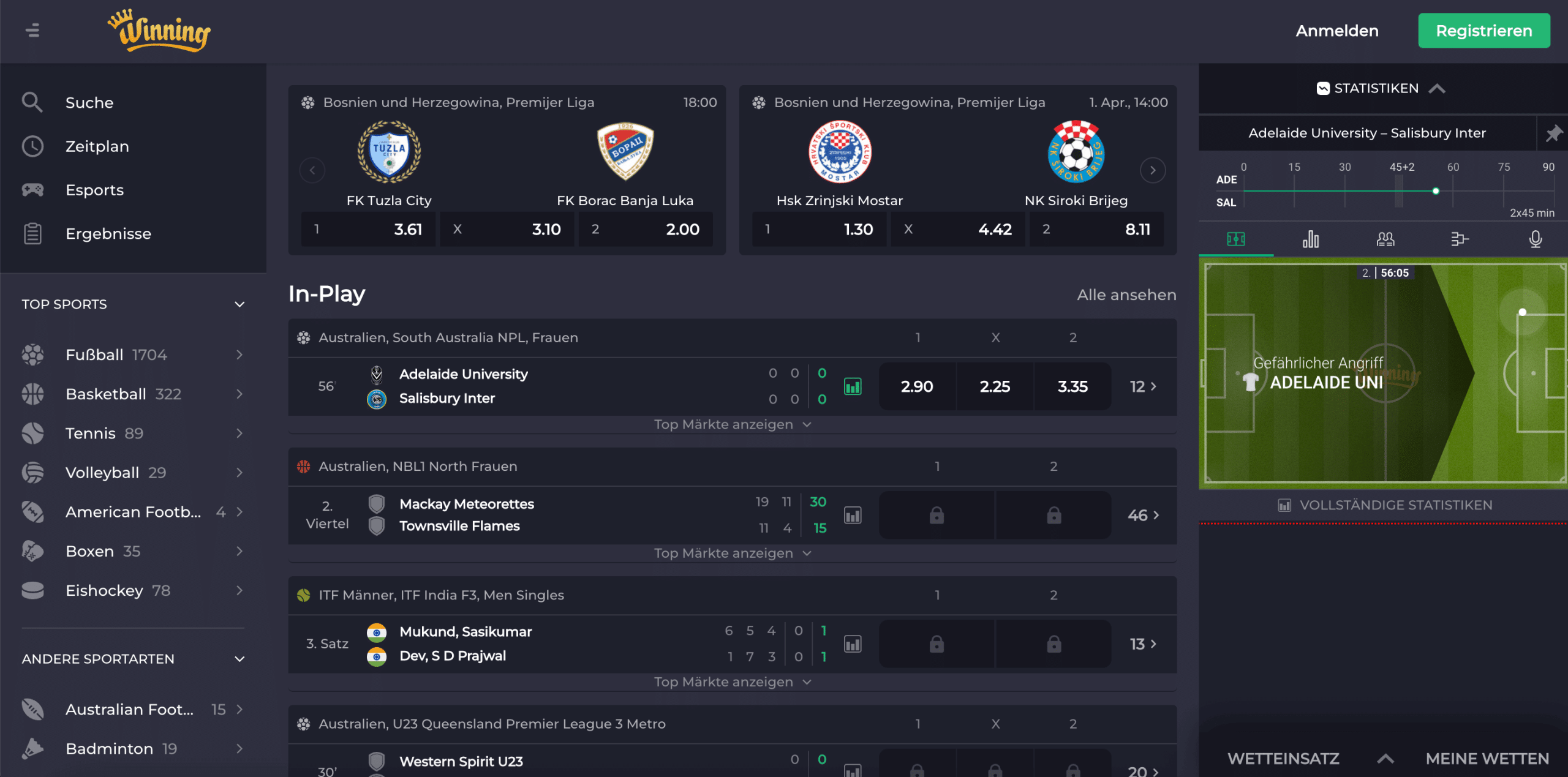1568x777 pixels.
Task: Click Hsk Zrinjski Mostar team crest
Action: point(840,152)
